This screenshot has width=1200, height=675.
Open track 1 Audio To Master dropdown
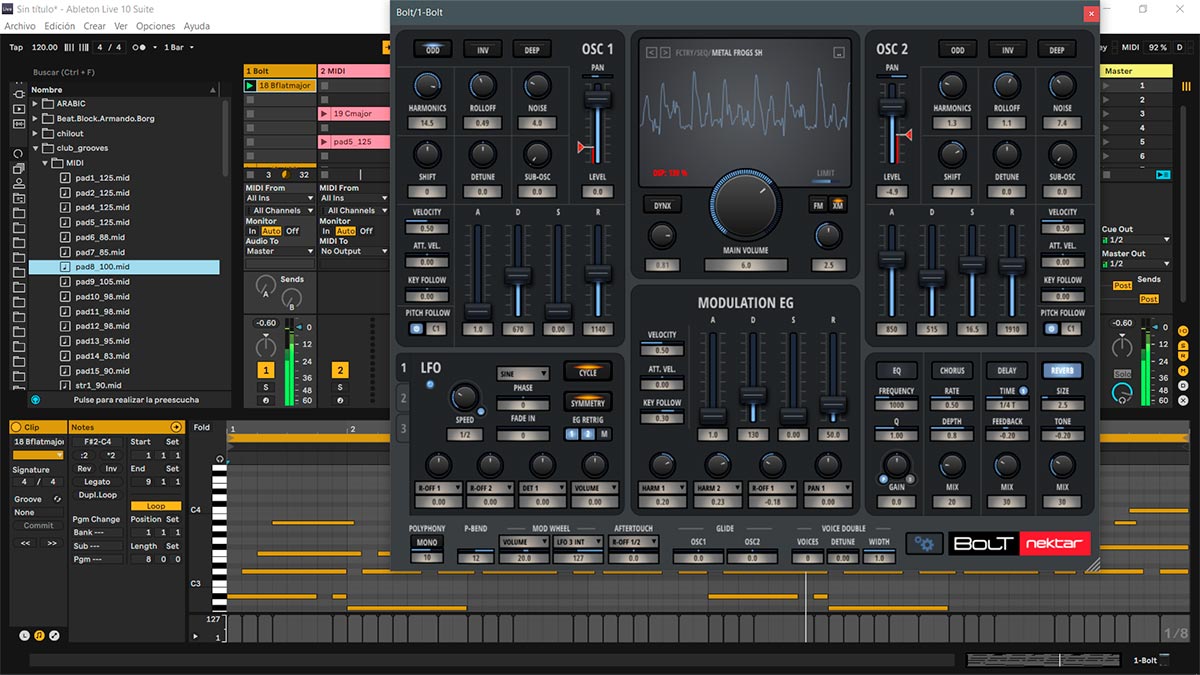click(278, 251)
